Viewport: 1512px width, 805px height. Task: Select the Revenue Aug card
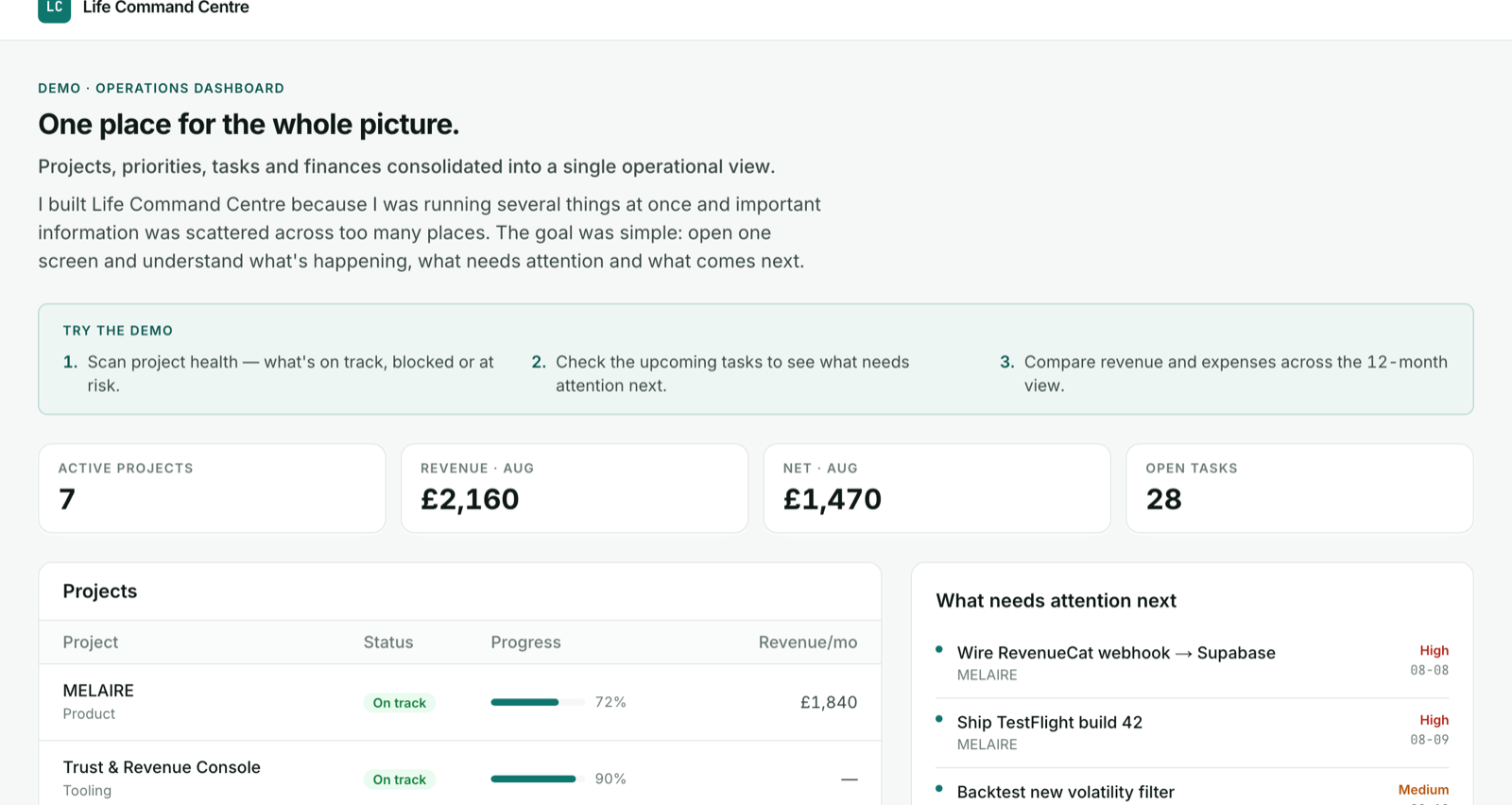pyautogui.click(x=575, y=488)
